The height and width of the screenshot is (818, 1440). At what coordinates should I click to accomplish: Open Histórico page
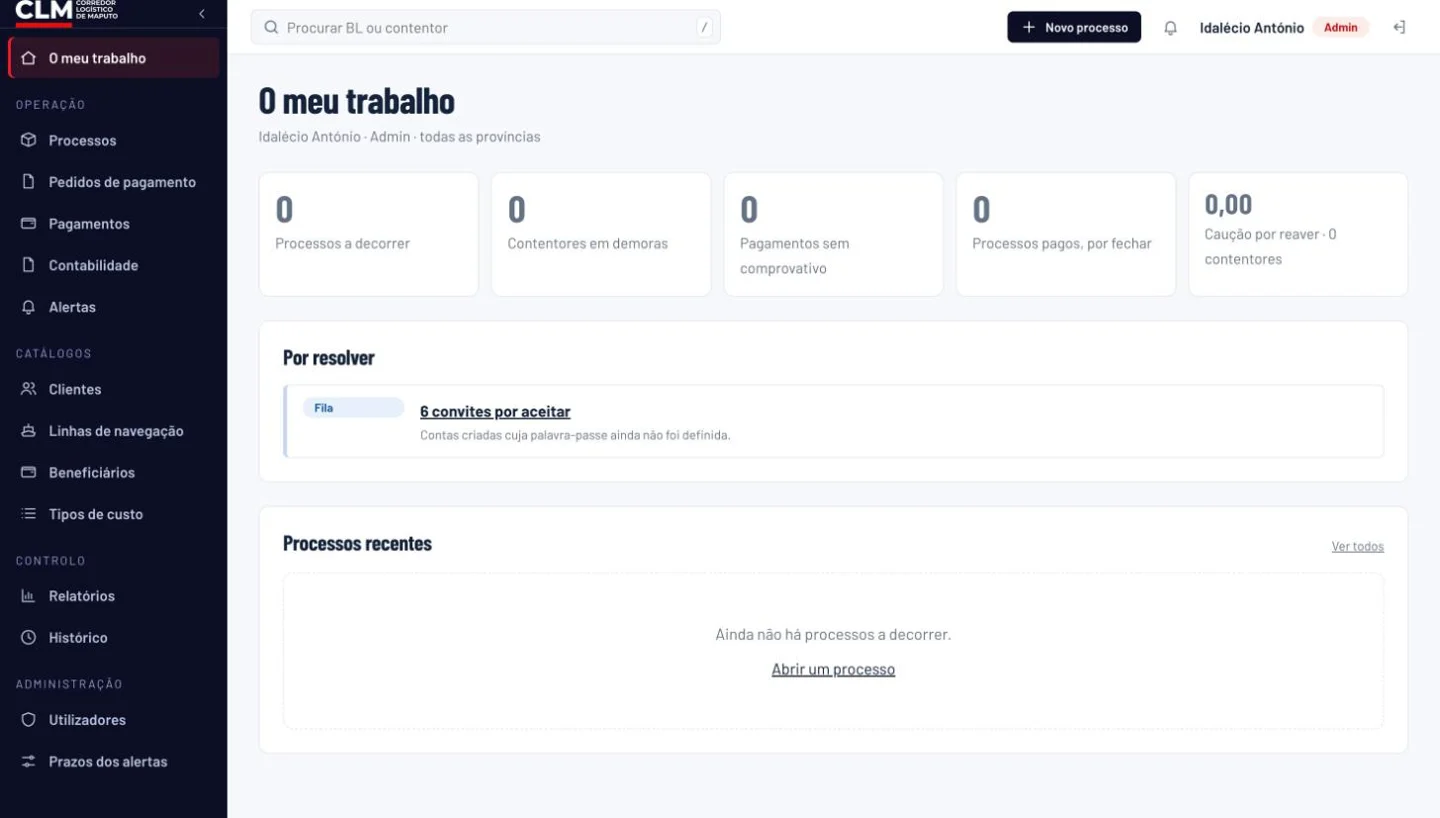click(x=113, y=637)
